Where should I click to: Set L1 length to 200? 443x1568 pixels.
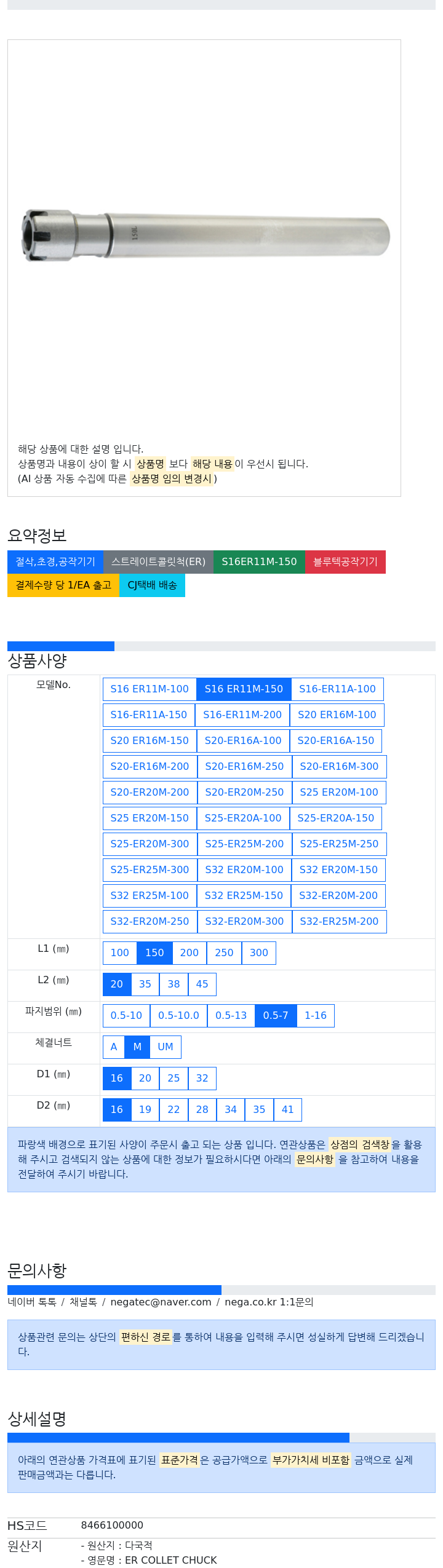[190, 953]
